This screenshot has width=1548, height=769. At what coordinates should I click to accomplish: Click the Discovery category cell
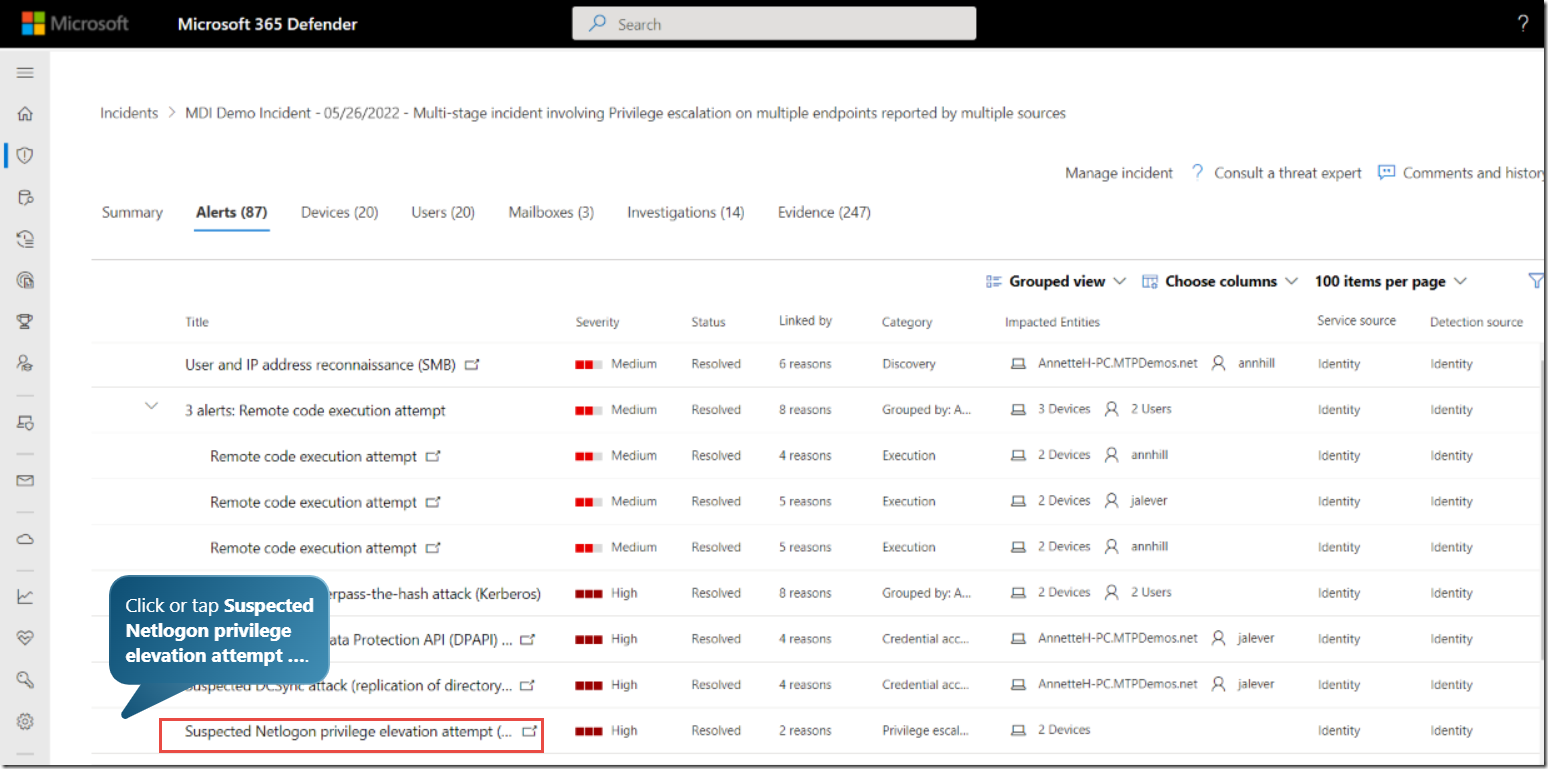[909, 364]
